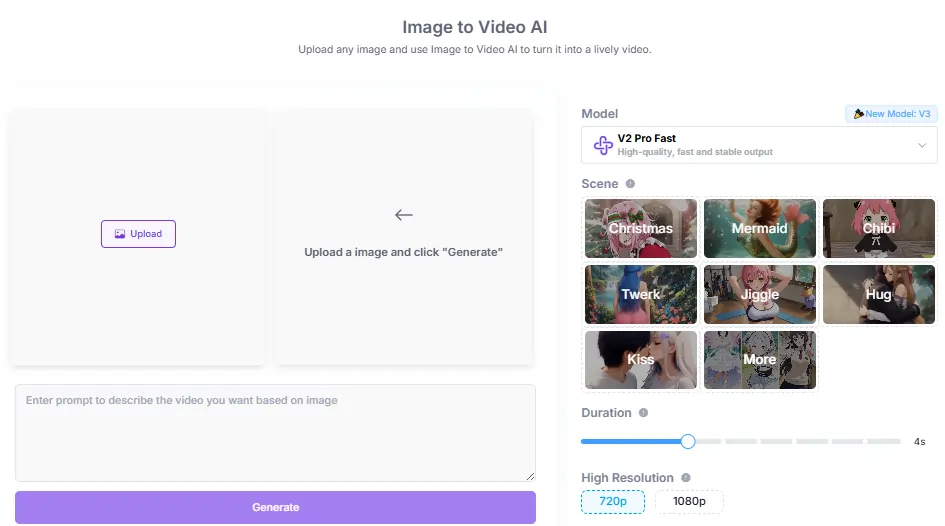
Task: Select the Hug scene thumbnail
Action: point(879,294)
